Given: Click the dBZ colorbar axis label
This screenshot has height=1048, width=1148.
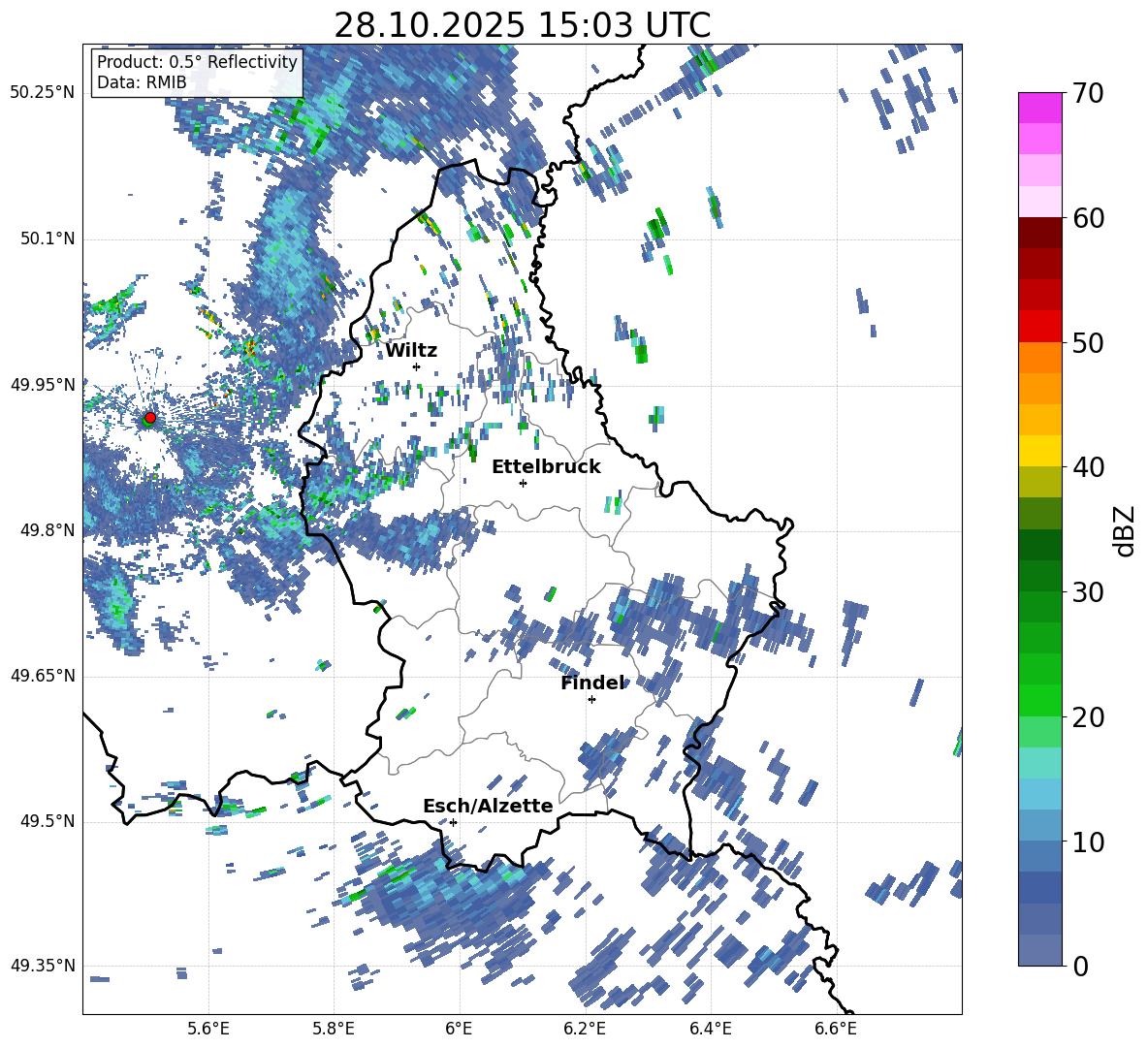Looking at the screenshot, I should tap(1126, 530).
